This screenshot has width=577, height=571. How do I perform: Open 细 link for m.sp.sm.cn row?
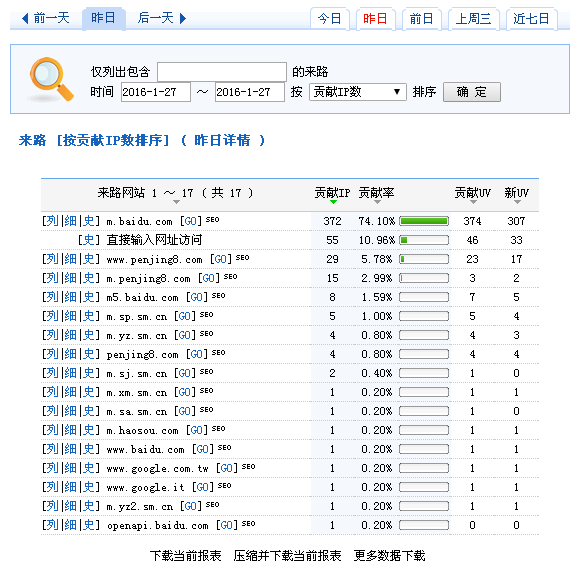(x=70, y=316)
